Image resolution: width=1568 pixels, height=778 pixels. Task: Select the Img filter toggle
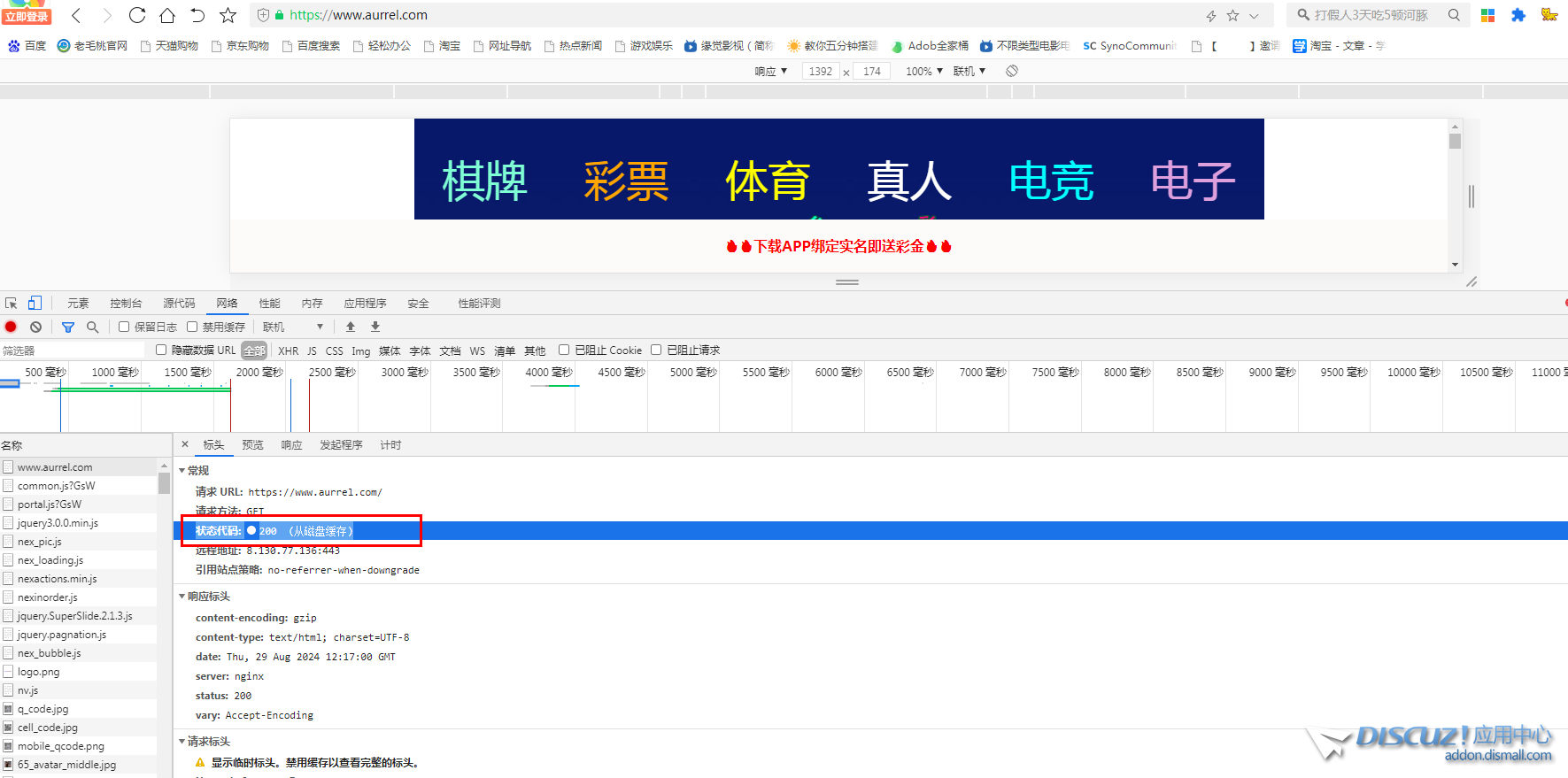coord(361,350)
